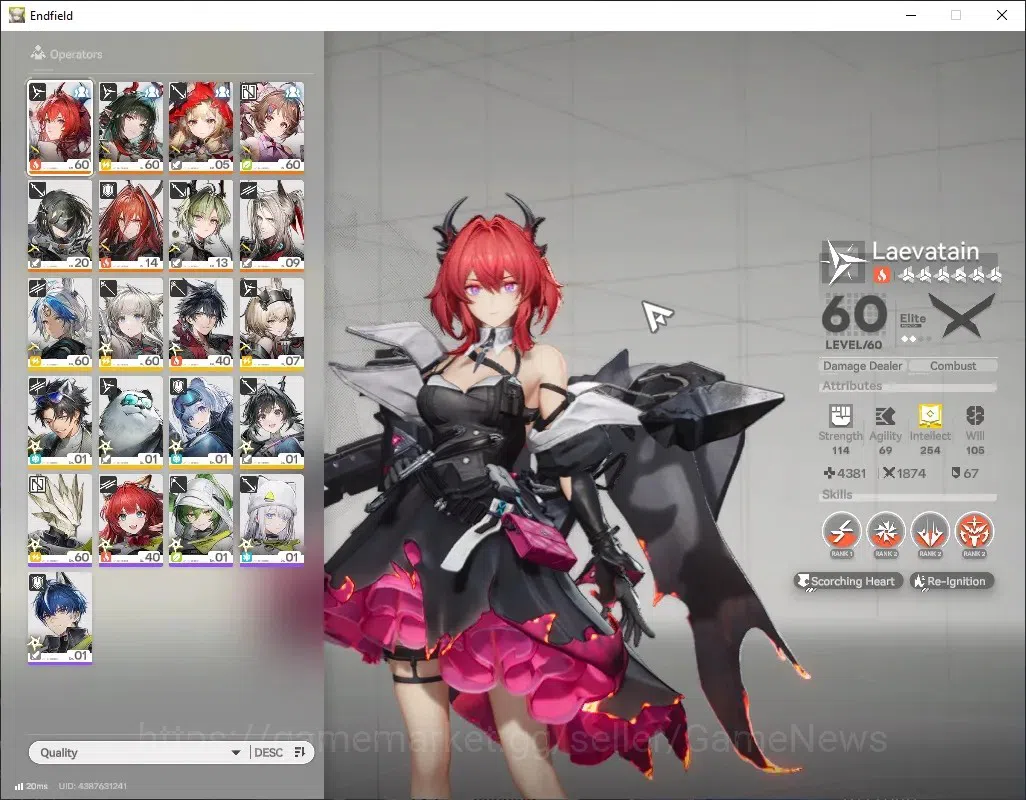Select the red-haired cat-eared operator level 40

[131, 520]
